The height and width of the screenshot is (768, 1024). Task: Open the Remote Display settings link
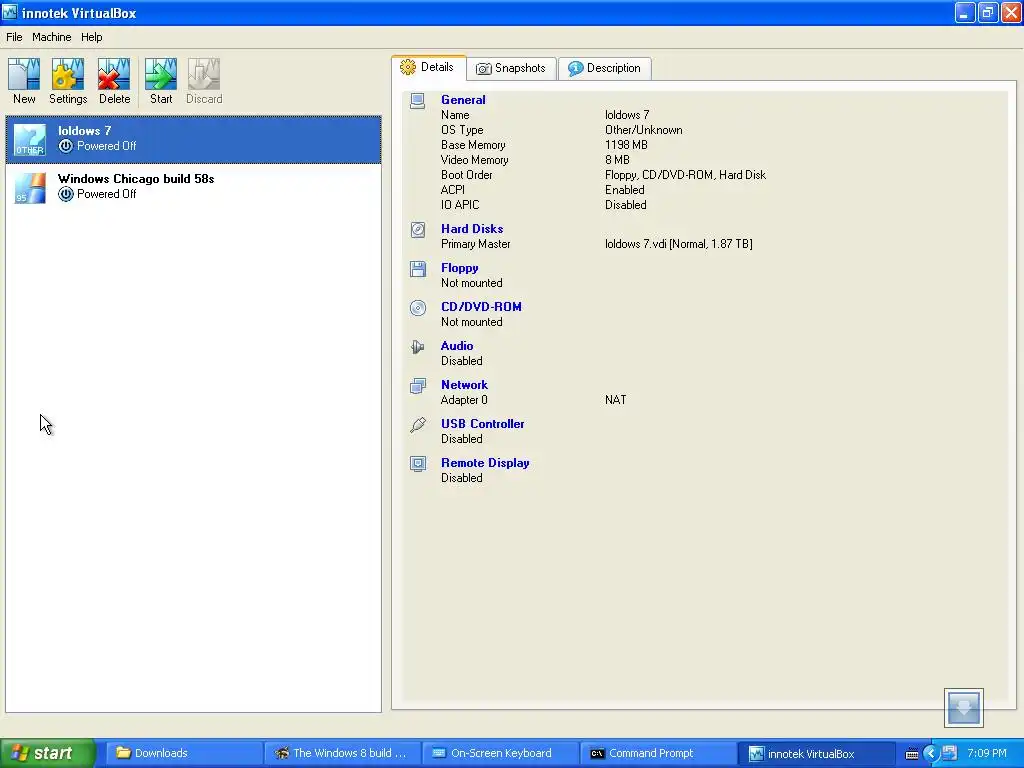485,463
